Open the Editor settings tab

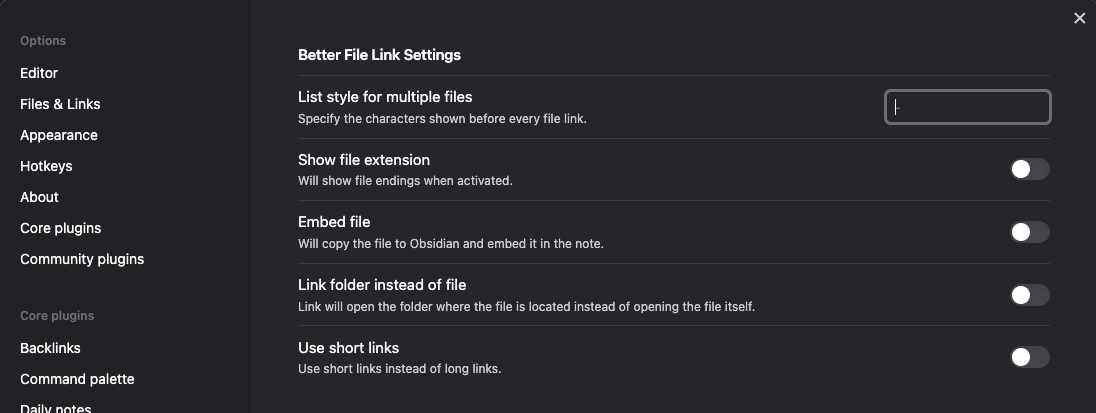39,73
